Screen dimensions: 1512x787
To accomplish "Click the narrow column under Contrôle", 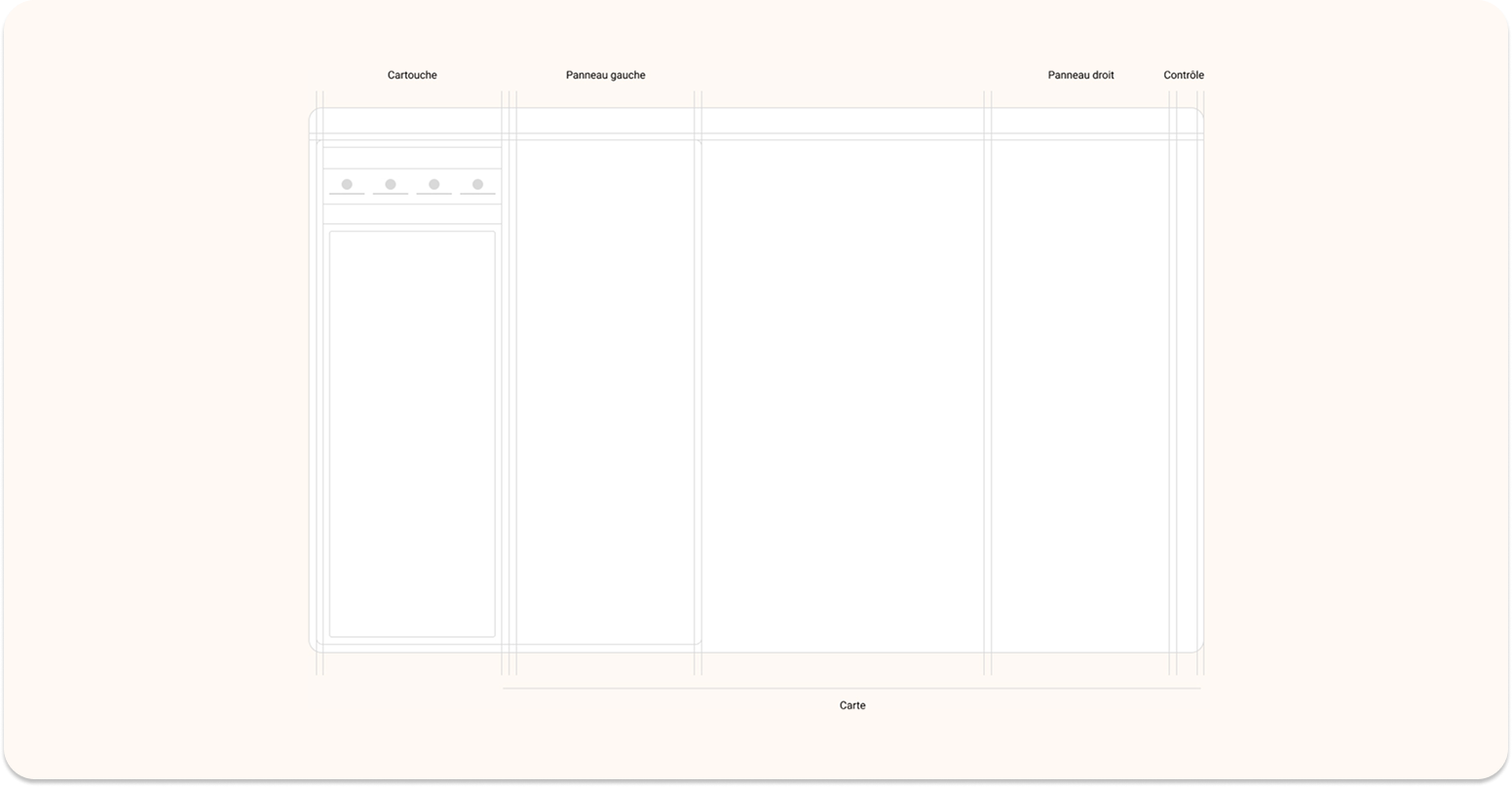I will 1187,390.
